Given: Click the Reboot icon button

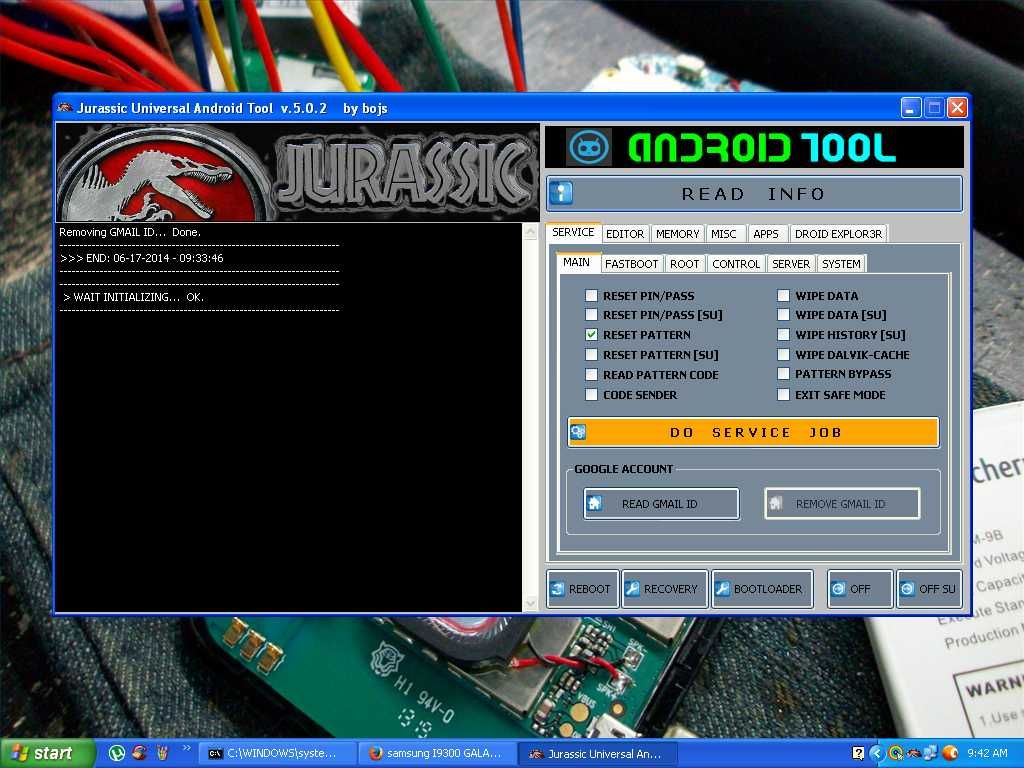Looking at the screenshot, I should [x=557, y=589].
